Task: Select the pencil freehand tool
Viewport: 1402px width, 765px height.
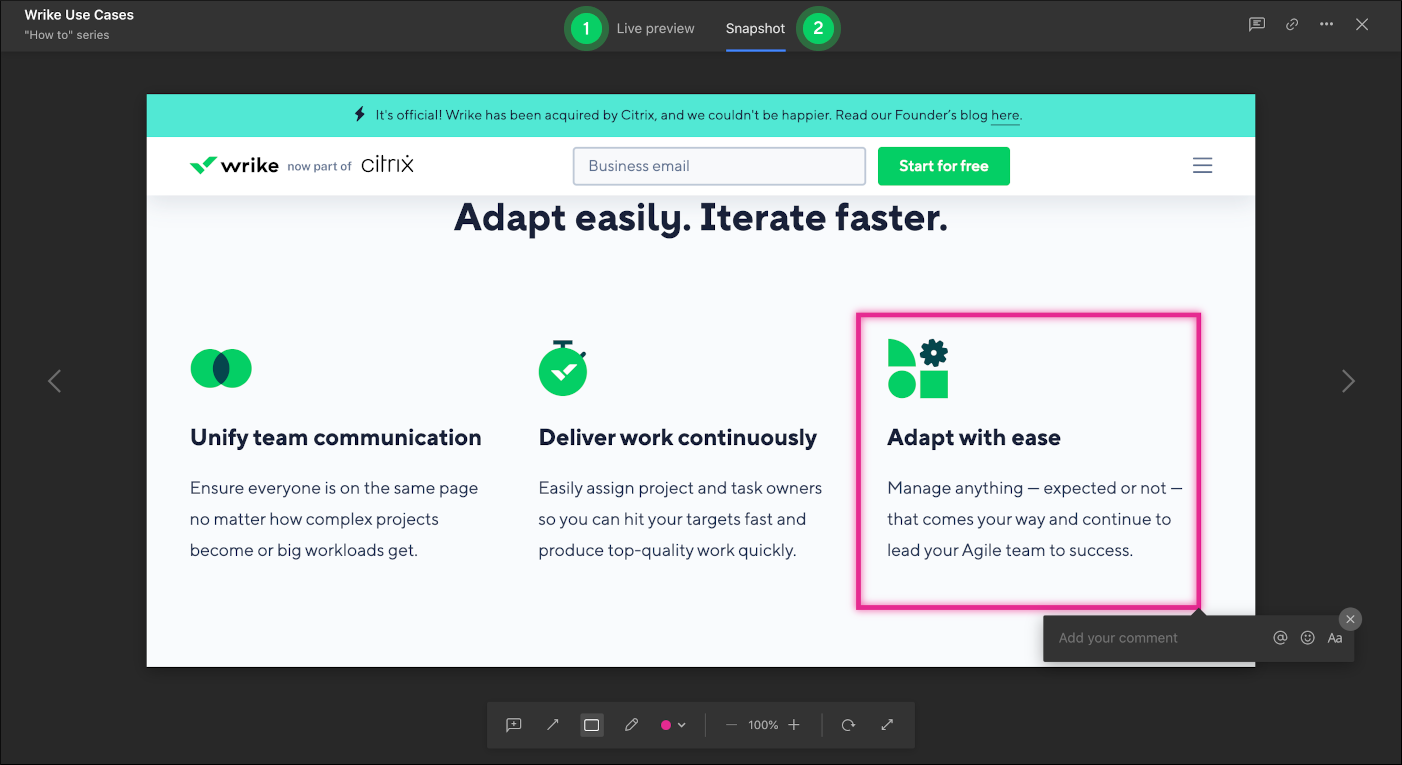Action: click(x=631, y=725)
